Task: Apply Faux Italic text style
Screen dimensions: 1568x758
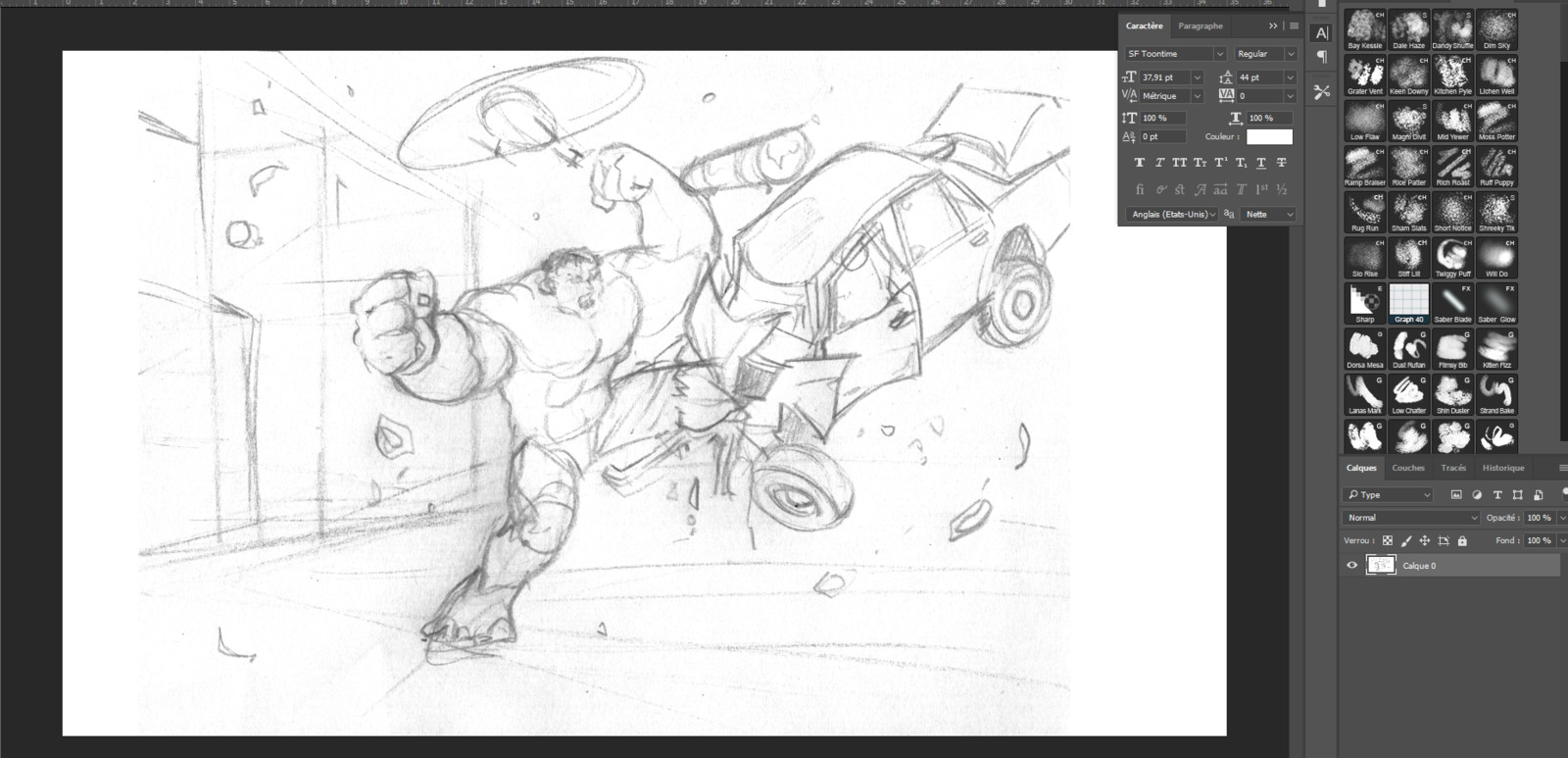Action: pos(1159,163)
